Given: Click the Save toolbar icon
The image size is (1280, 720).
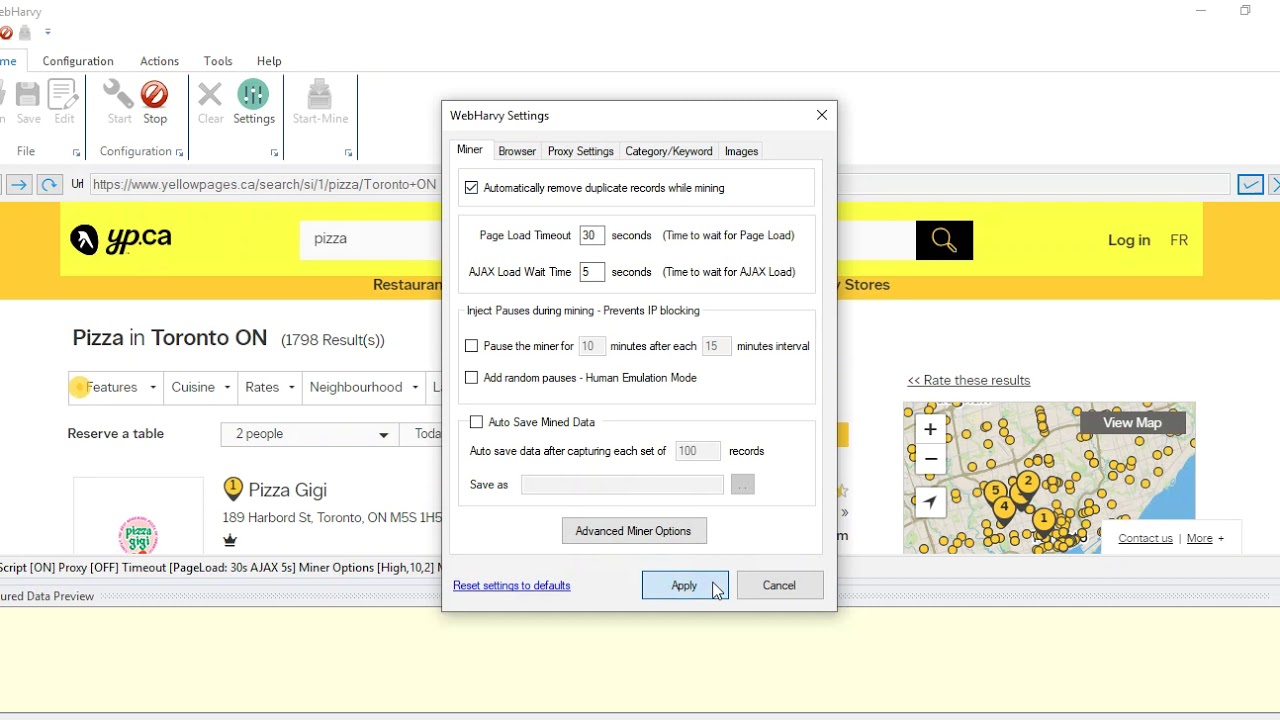Looking at the screenshot, I should click(28, 103).
